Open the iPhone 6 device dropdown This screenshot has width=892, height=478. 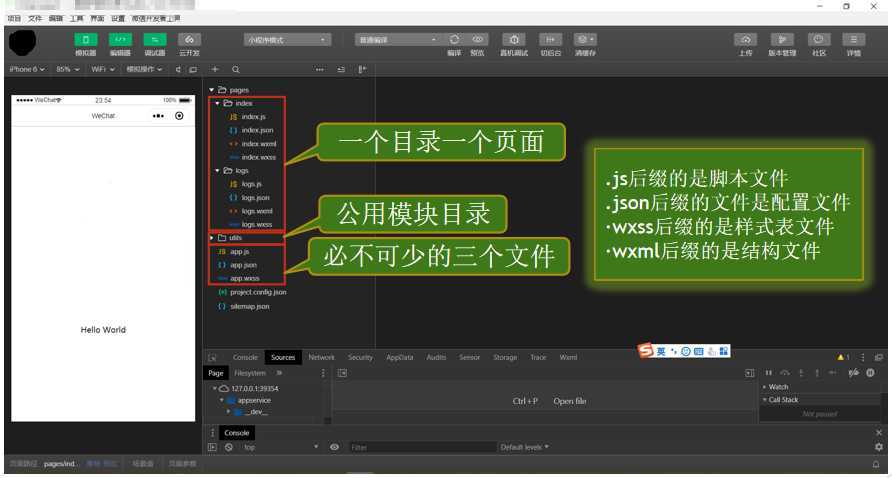pos(27,69)
